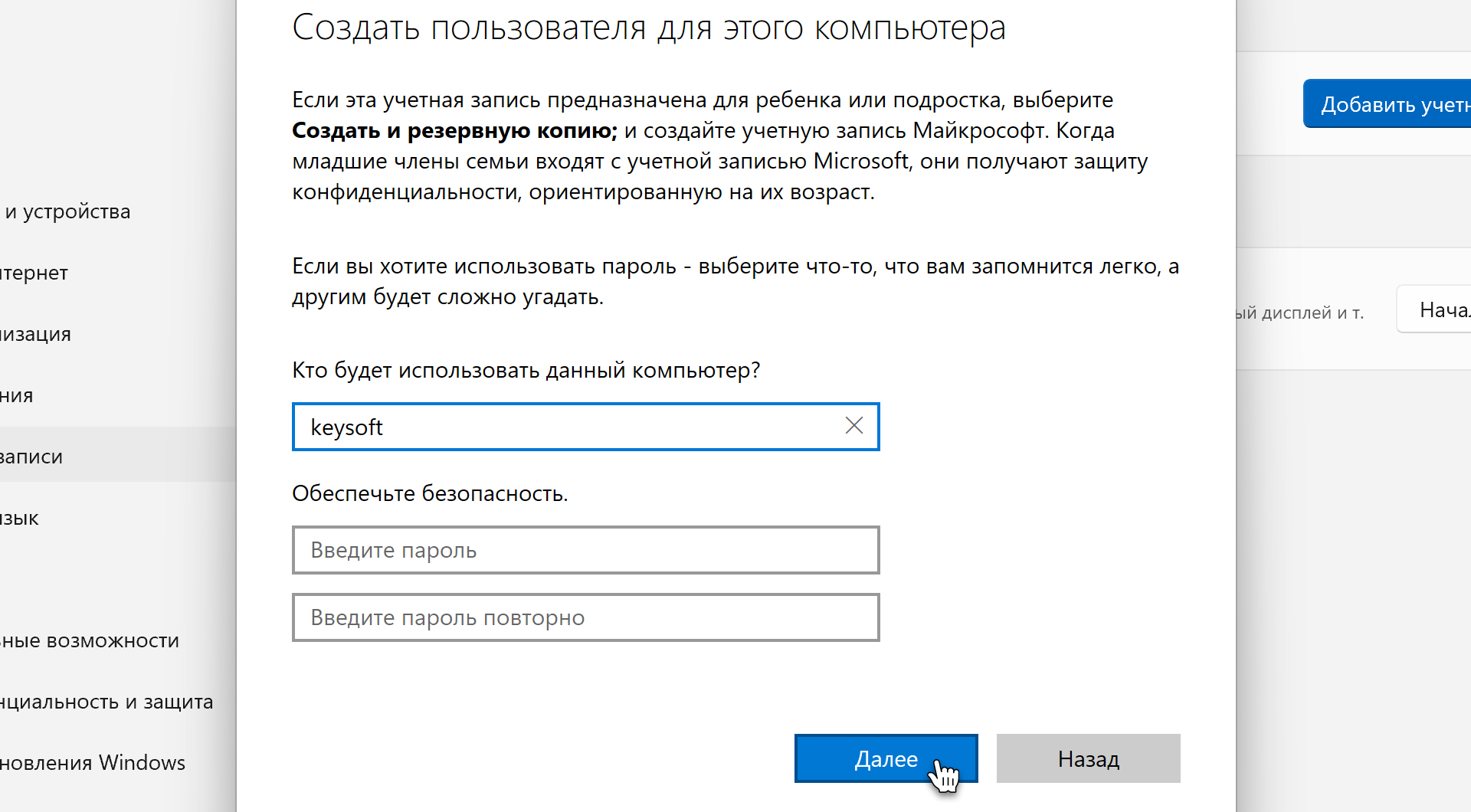
Task: Click the username field containing keysoft
Action: pyautogui.click(x=567, y=427)
